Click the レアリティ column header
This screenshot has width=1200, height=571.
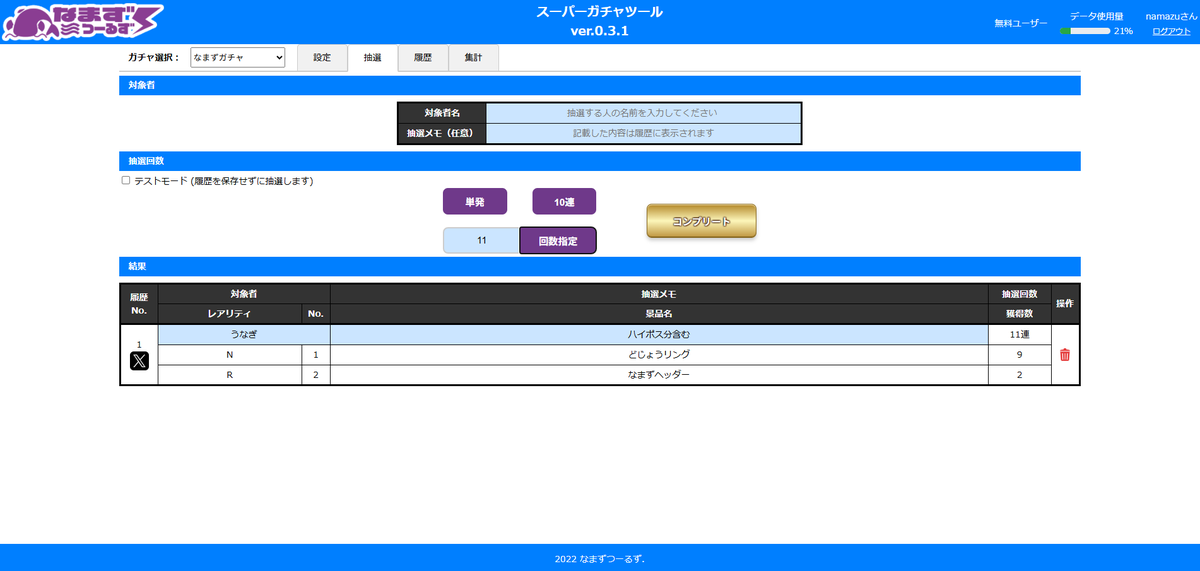point(230,314)
